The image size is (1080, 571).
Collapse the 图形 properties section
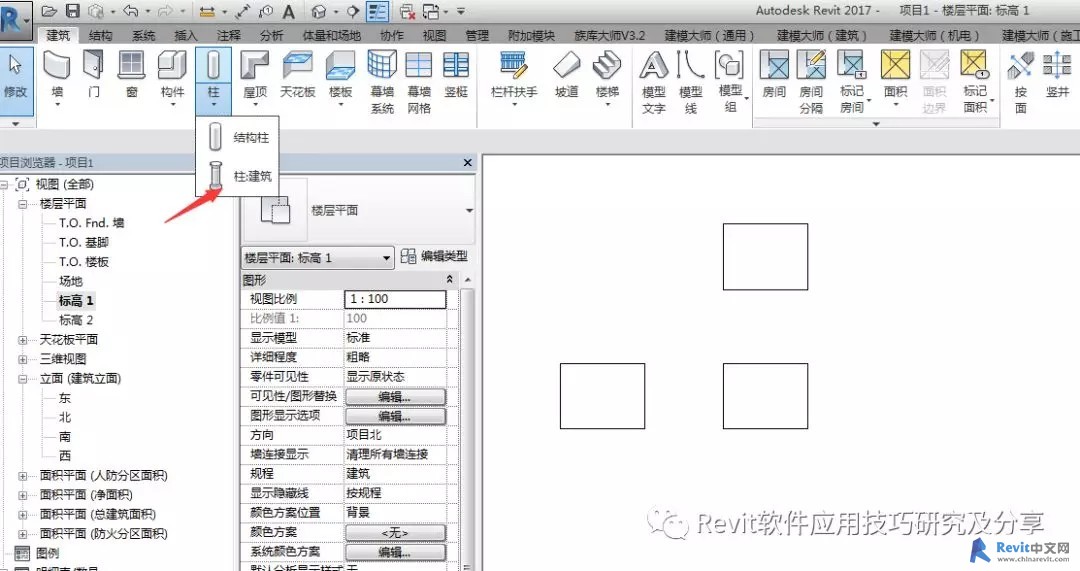[450, 279]
